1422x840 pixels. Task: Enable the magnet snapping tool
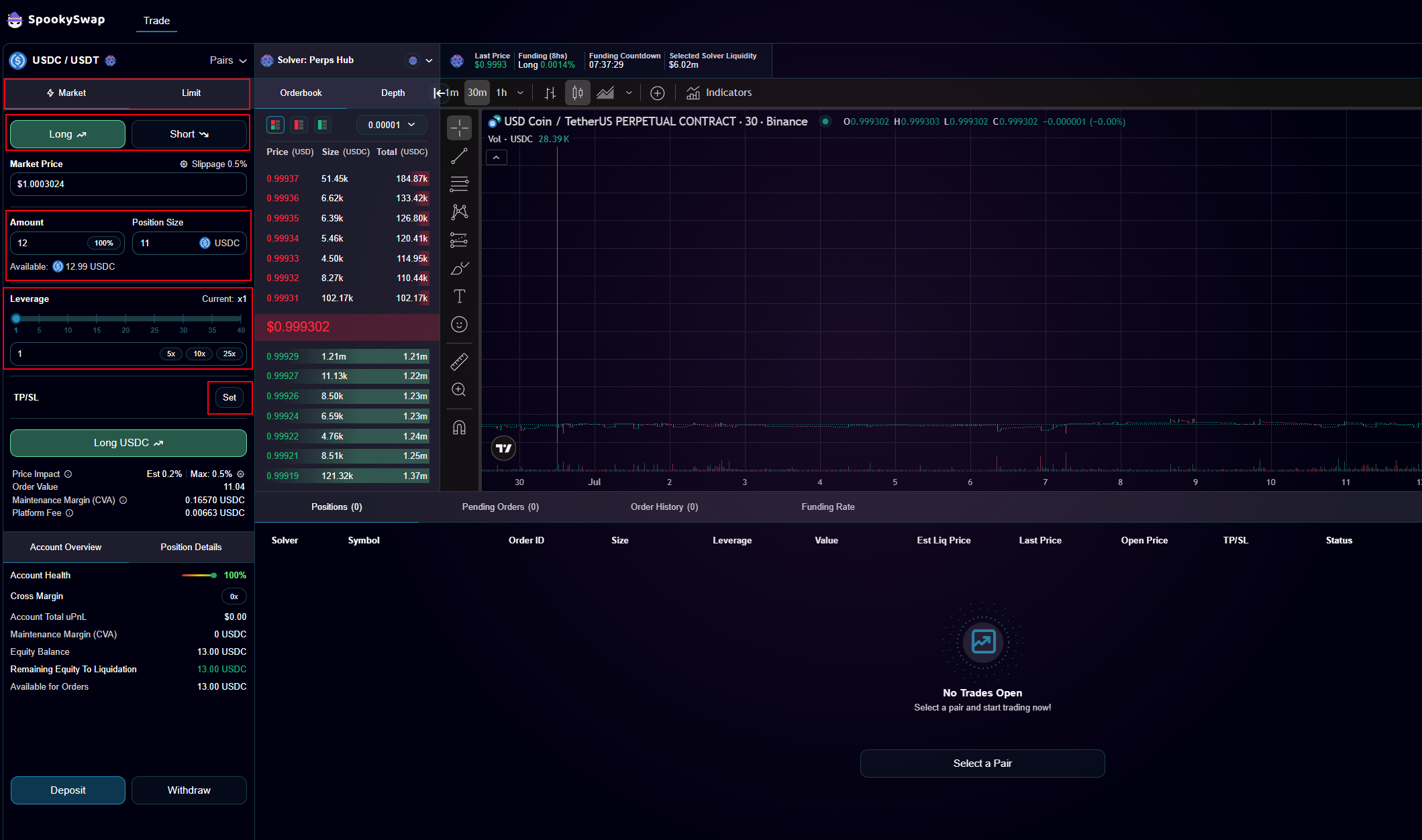click(x=460, y=427)
